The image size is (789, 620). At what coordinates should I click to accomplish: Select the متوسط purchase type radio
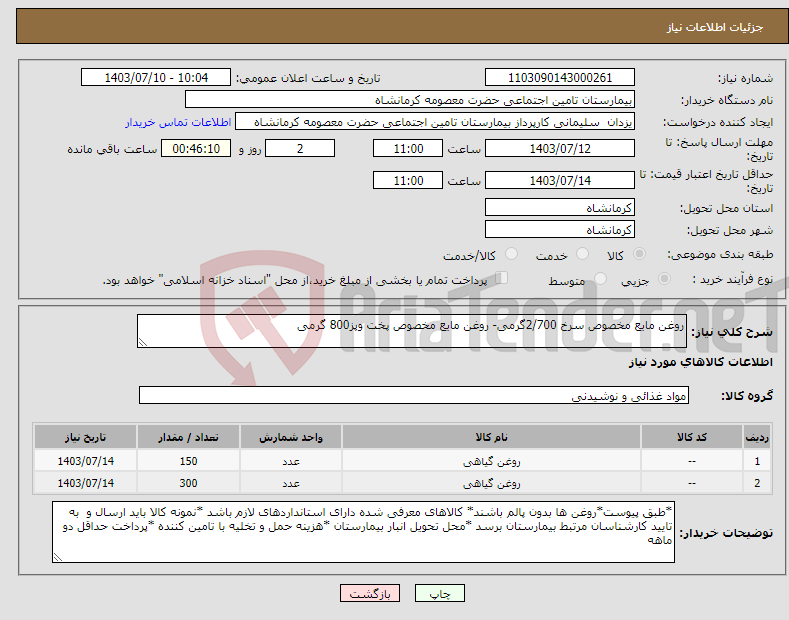(600, 279)
